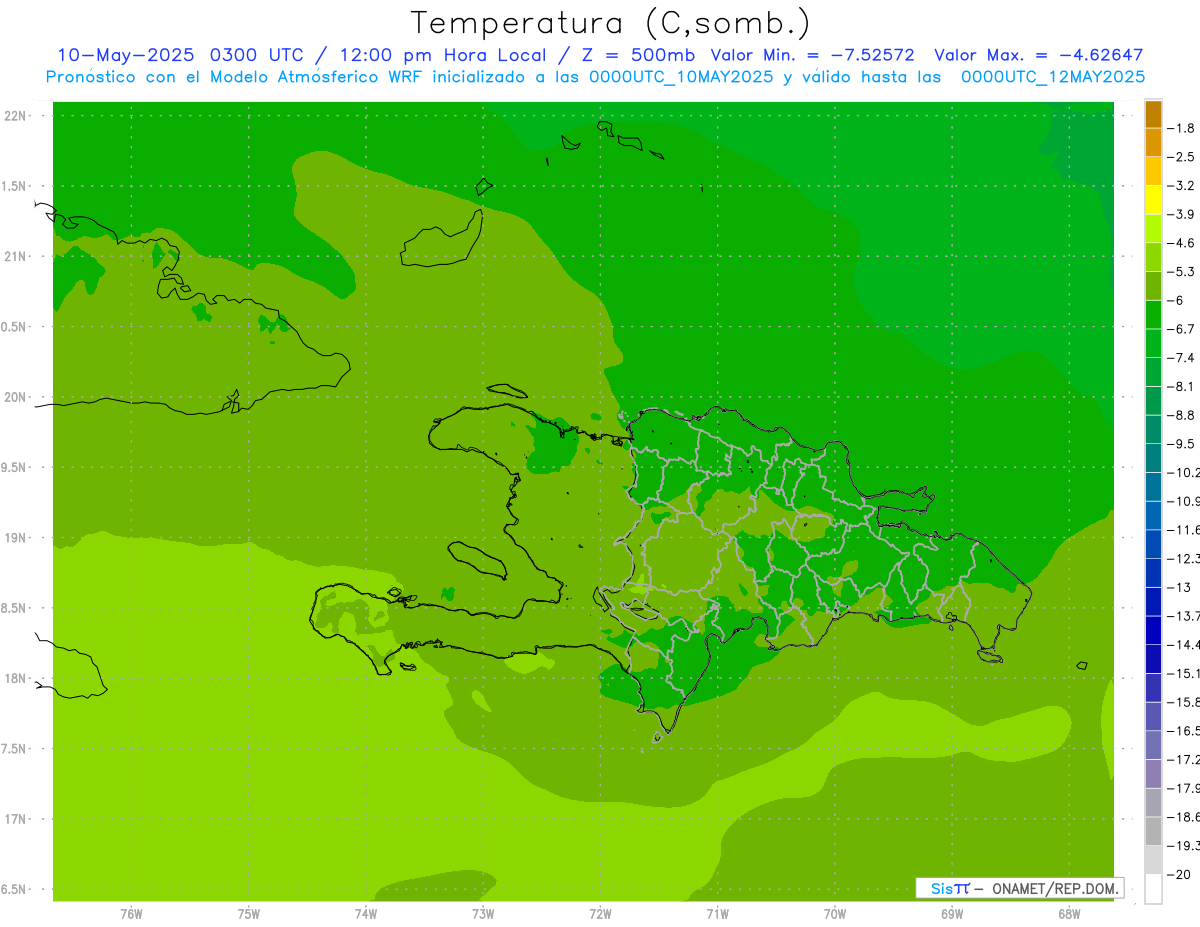Click the '22N' latitude label
1200x927 pixels.
[x=16, y=116]
